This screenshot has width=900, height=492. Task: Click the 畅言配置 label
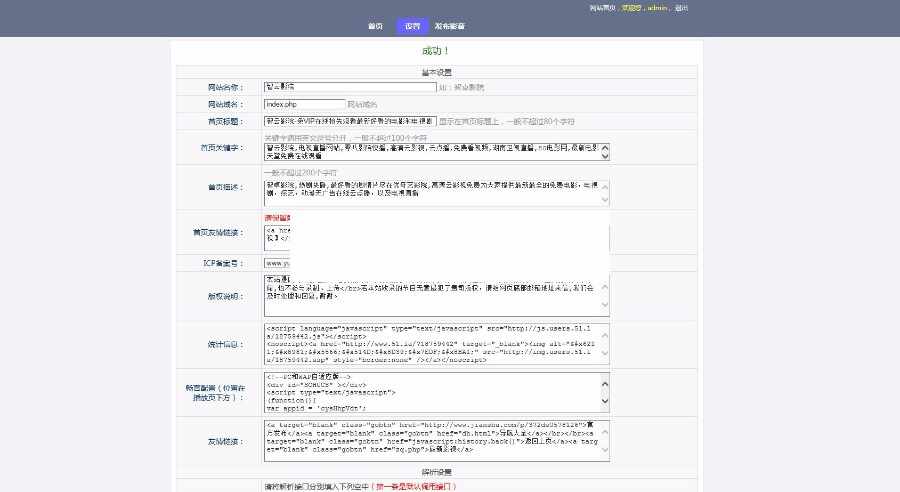(215, 393)
